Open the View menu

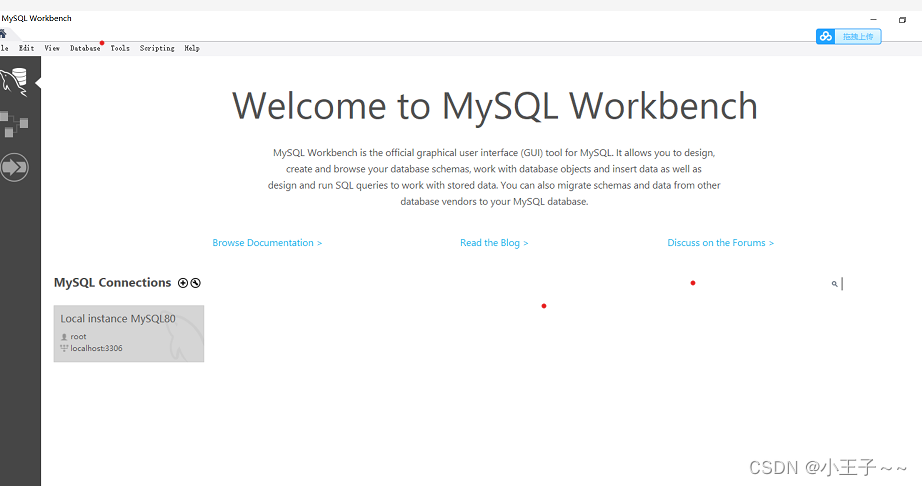52,48
